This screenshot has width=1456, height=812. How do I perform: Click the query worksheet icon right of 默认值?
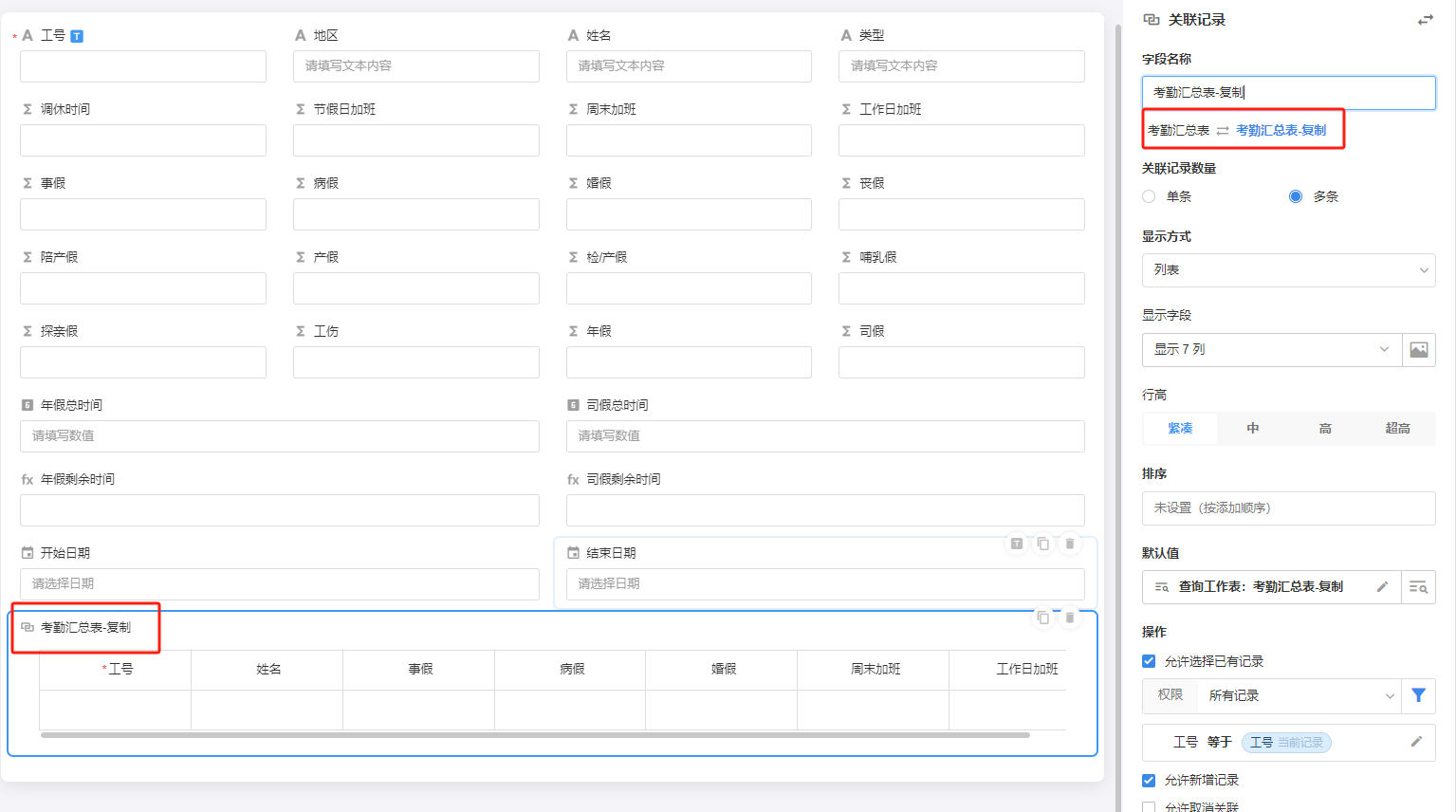[1418, 587]
